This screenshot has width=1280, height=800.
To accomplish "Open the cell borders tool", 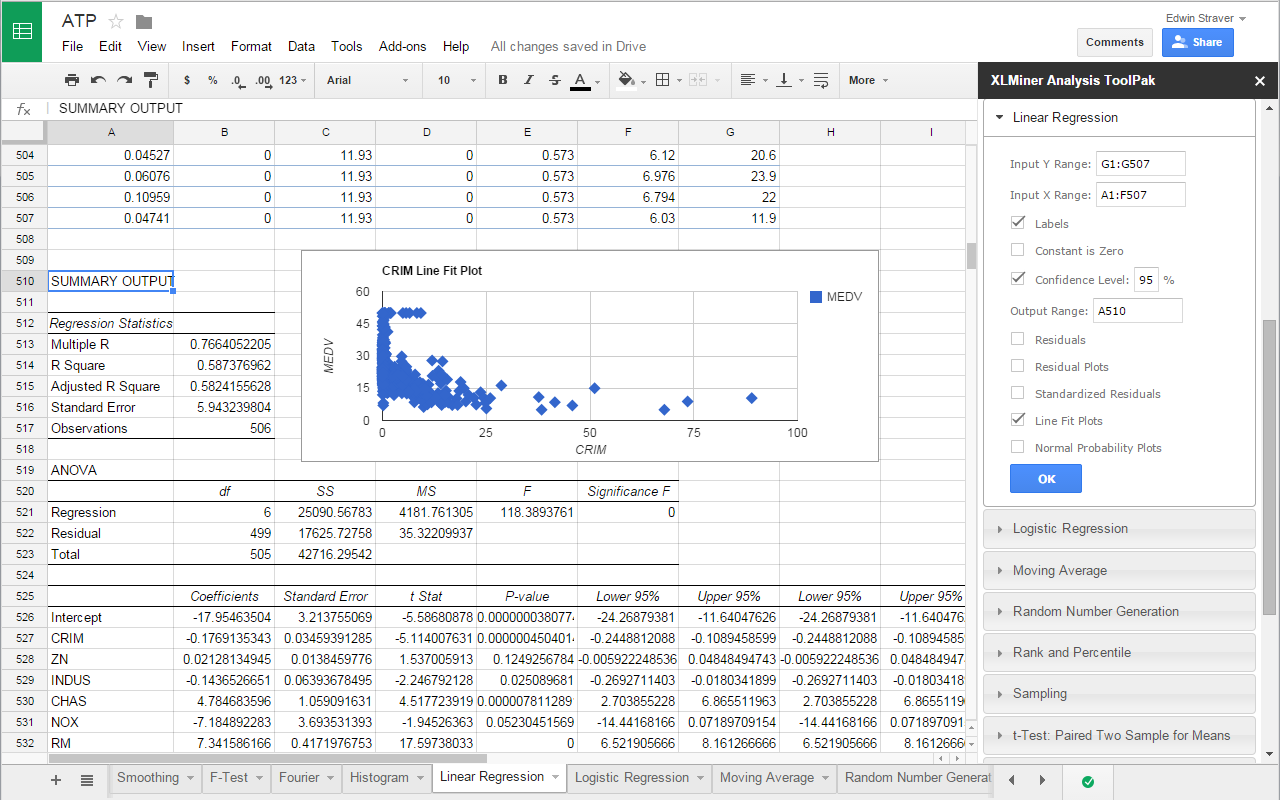I will tap(662, 80).
